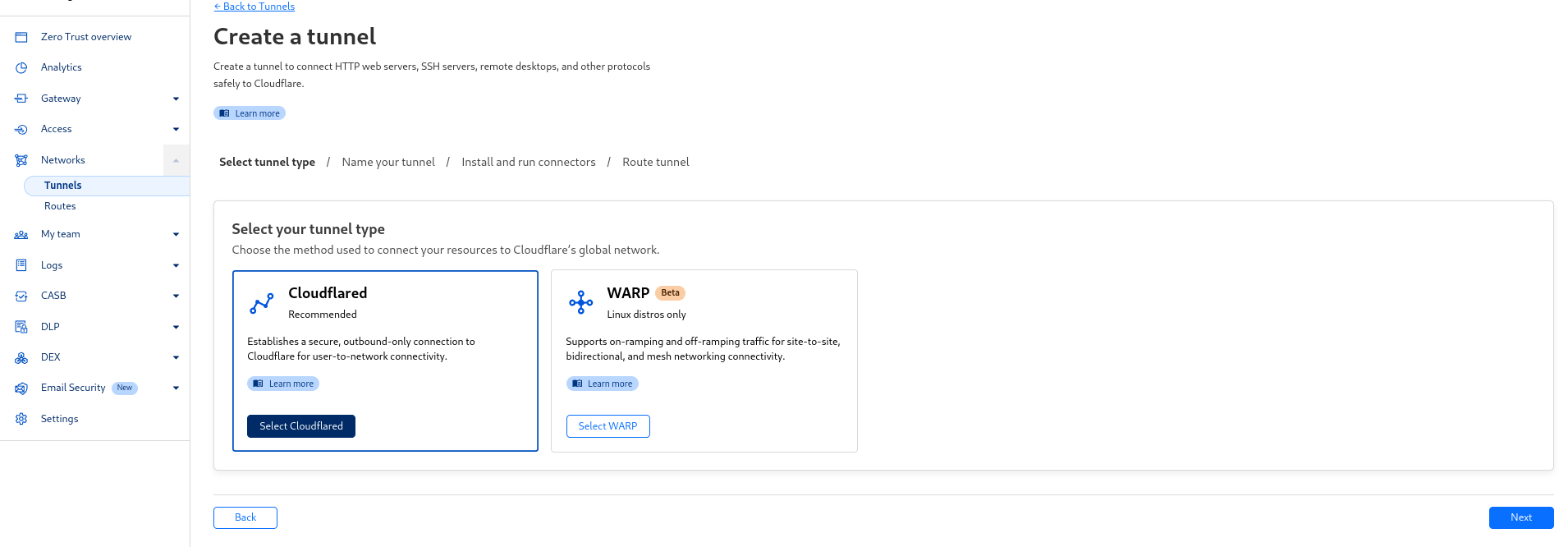Click the Gateway sidebar icon
This screenshot has width=1568, height=547.
[x=21, y=99]
